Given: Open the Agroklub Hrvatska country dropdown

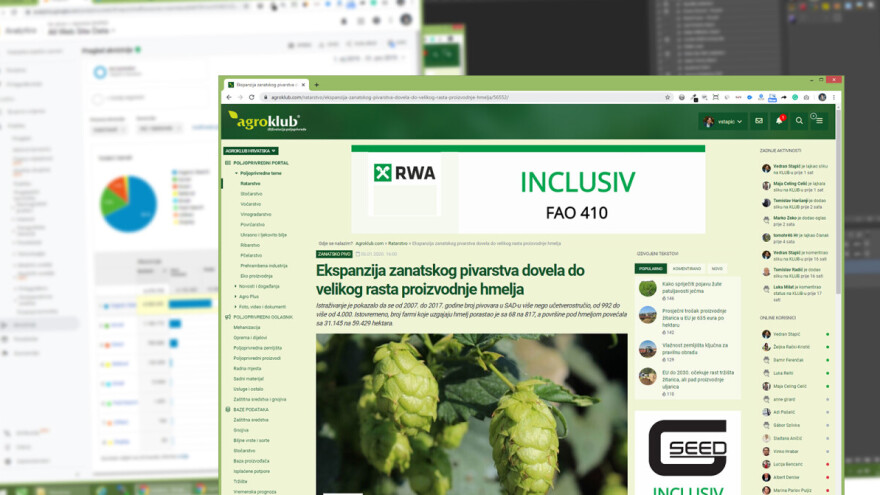Looking at the screenshot, I should click(250, 151).
